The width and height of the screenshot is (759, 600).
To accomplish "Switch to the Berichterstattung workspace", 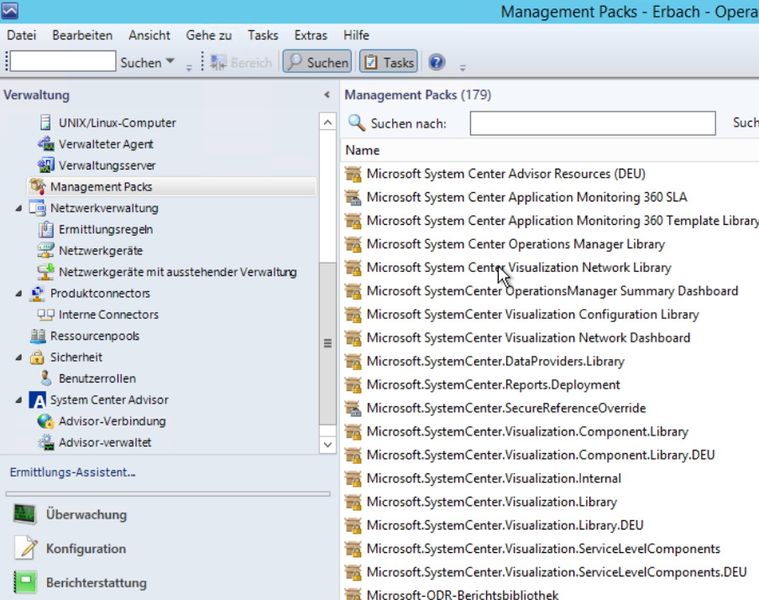I will coord(96,583).
